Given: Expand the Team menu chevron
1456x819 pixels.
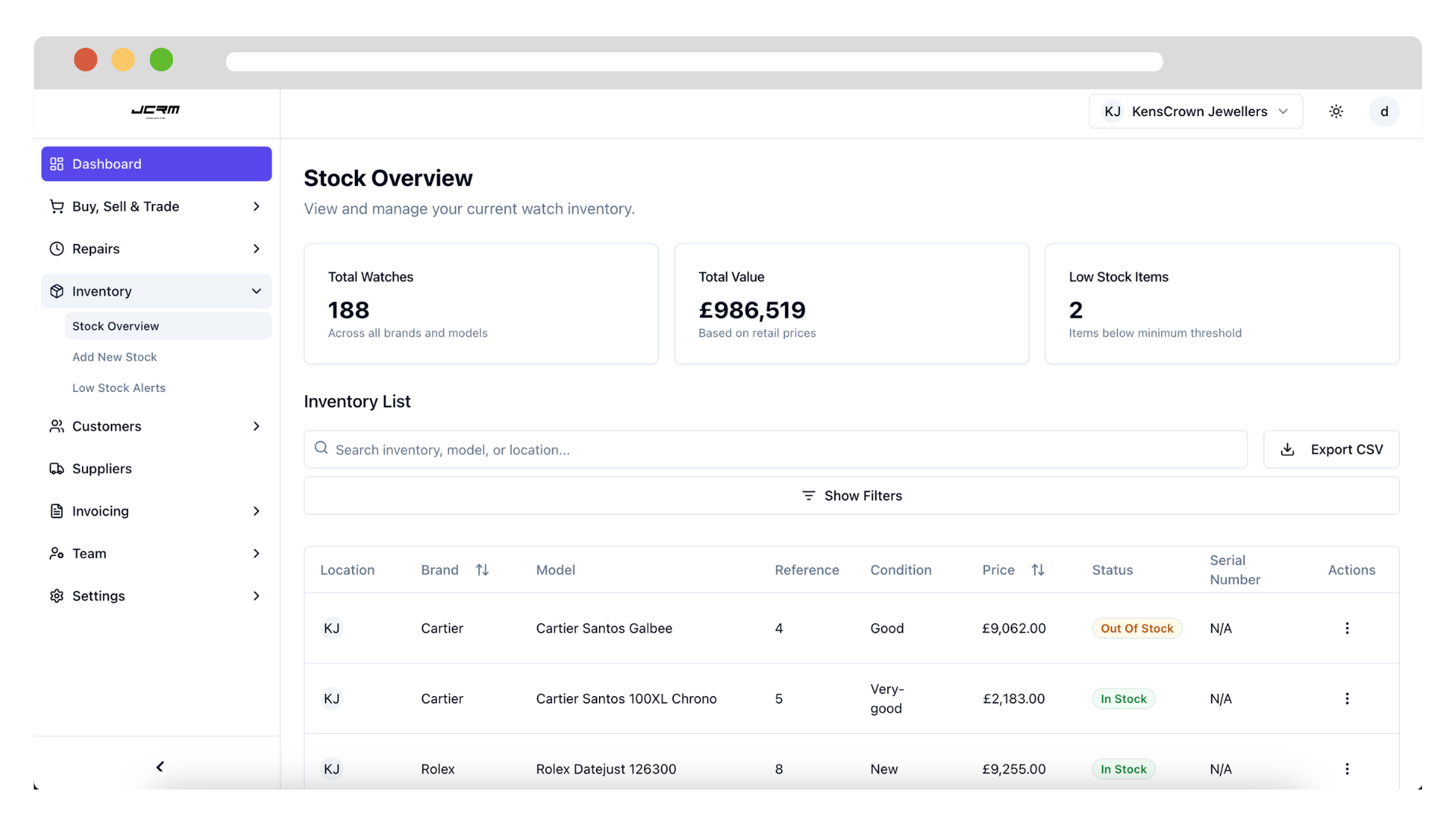Looking at the screenshot, I should point(256,554).
